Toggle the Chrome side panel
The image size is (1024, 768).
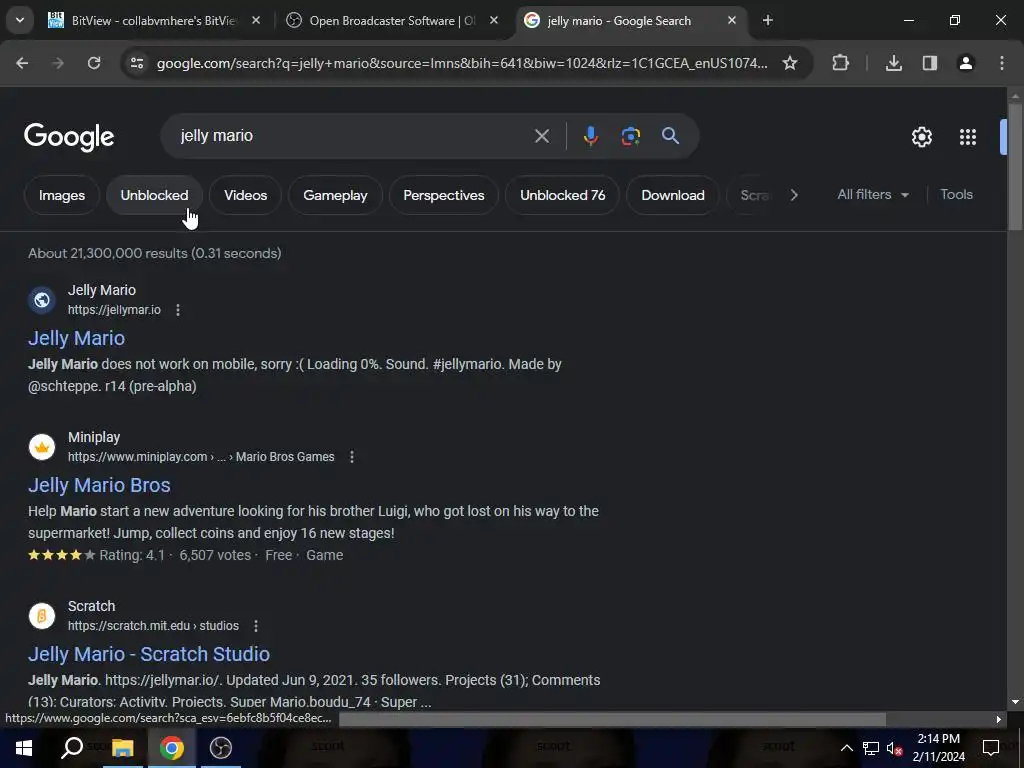[x=930, y=63]
